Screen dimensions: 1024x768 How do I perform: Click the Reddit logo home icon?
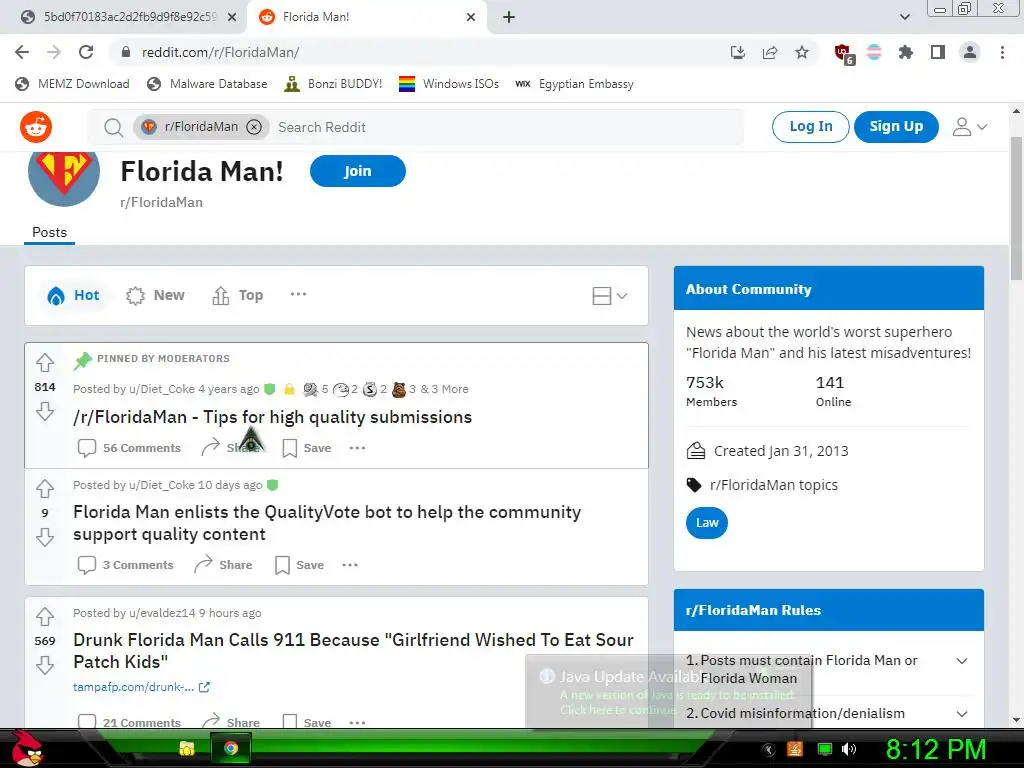36,127
